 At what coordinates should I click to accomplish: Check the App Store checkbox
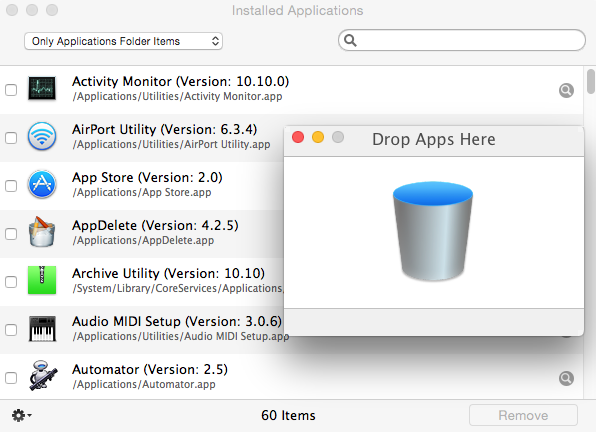pos(11,186)
